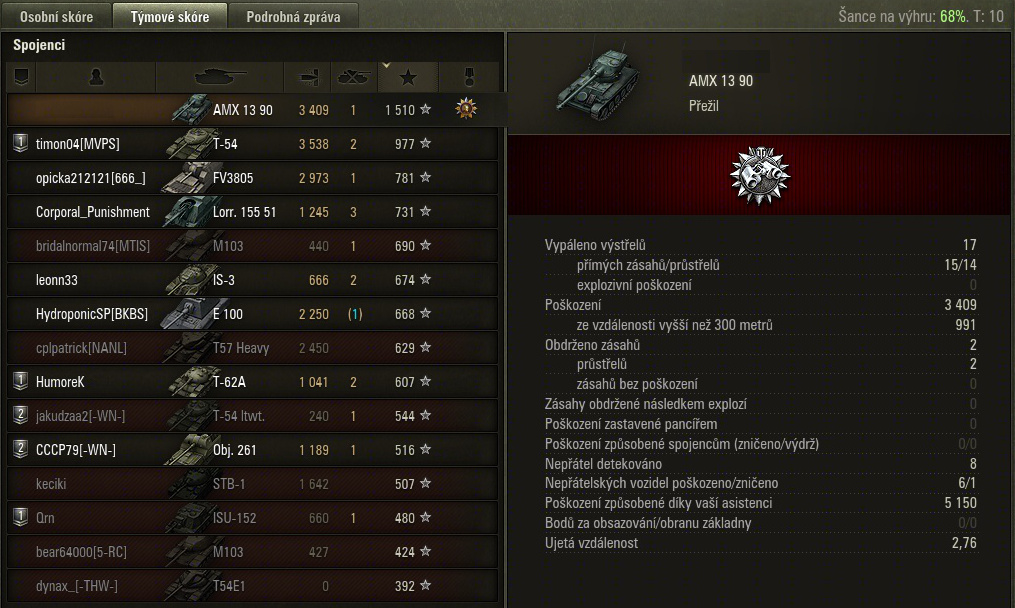Image resolution: width=1015 pixels, height=608 pixels.
Task: Switch to the Týmové skóre tab
Action: tap(170, 16)
